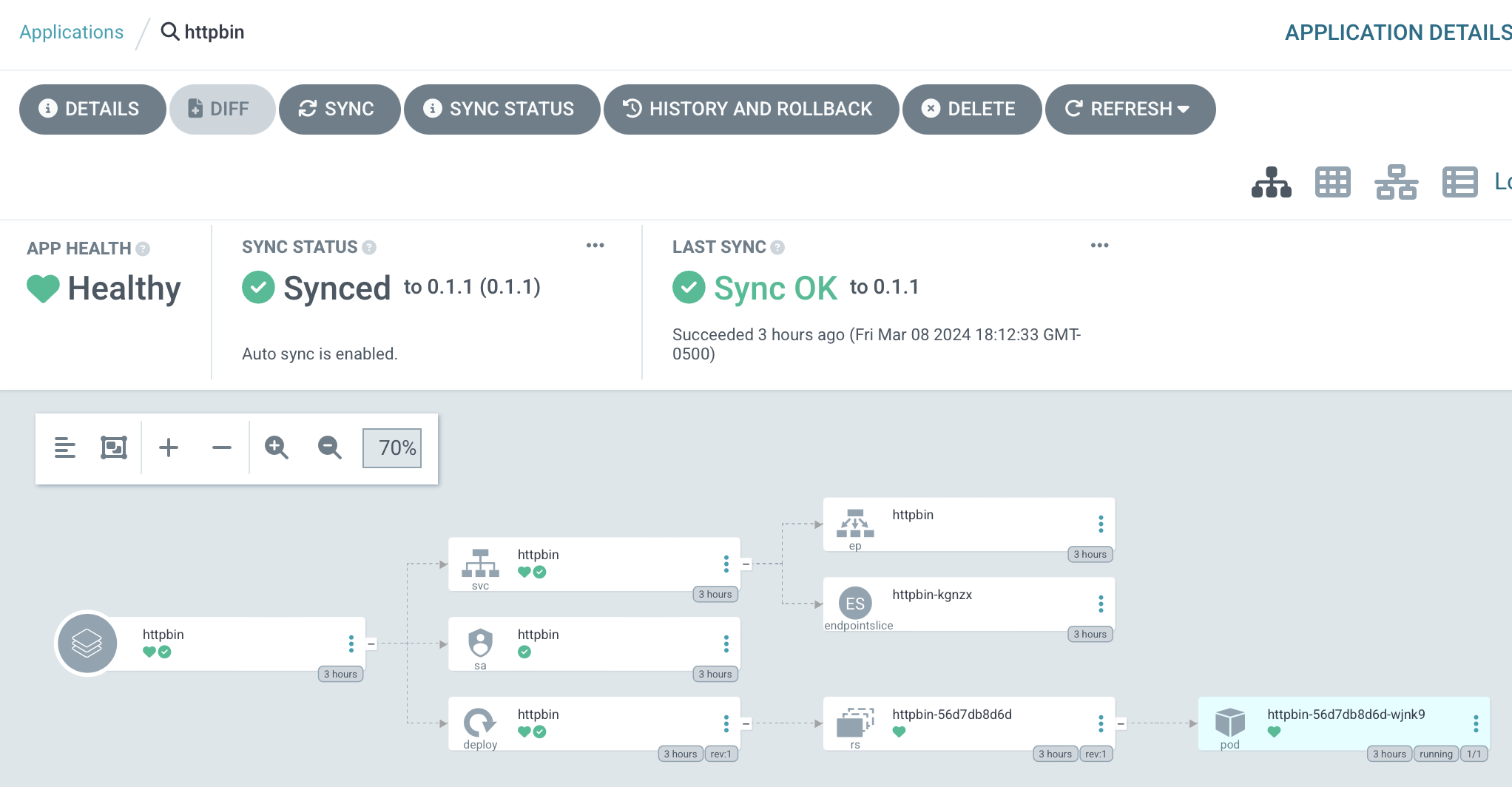This screenshot has height=787, width=1512.
Task: Open menu of httpbin deploy node
Action: point(726,723)
